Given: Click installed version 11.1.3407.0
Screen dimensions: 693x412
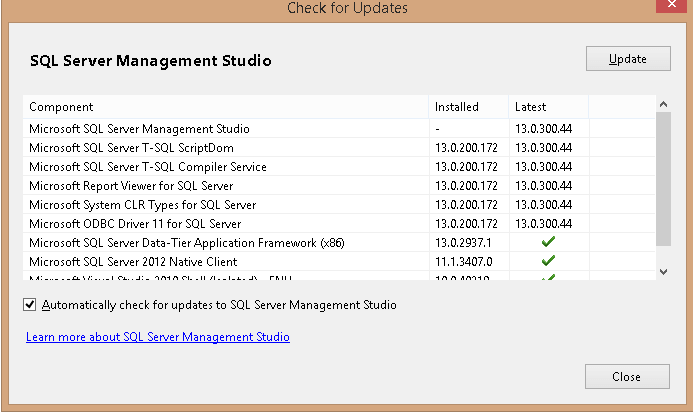Looking at the screenshot, I should tap(464, 262).
